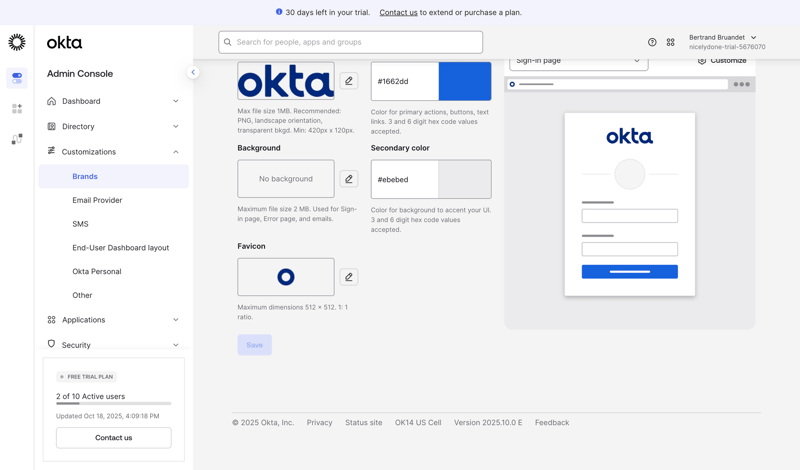The height and width of the screenshot is (470, 800).
Task: Click the Directory icon in sidebar
Action: point(52,126)
